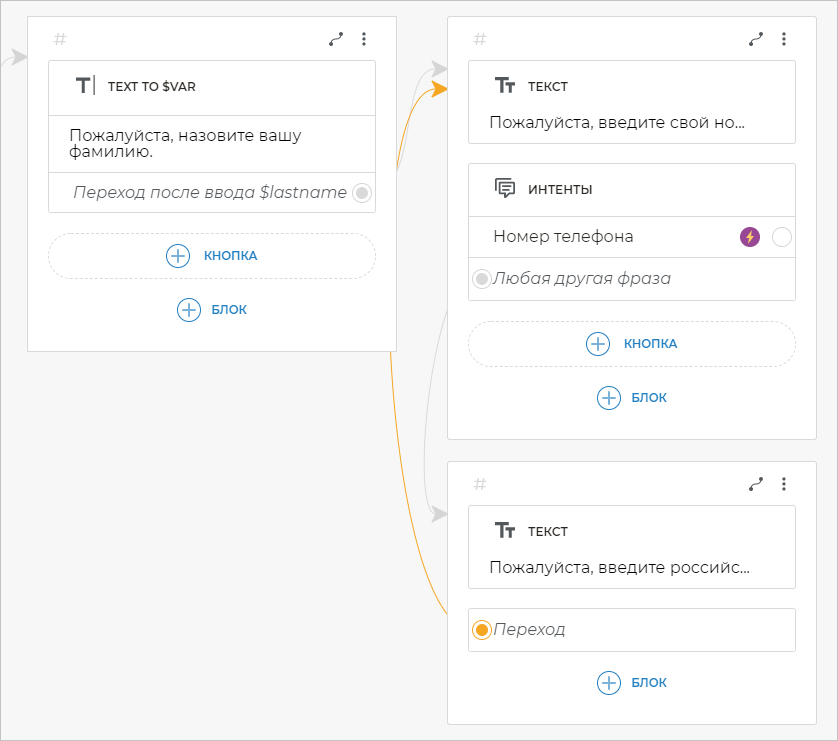Open three-dot menu on TEXT TO $VAR card

(364, 39)
